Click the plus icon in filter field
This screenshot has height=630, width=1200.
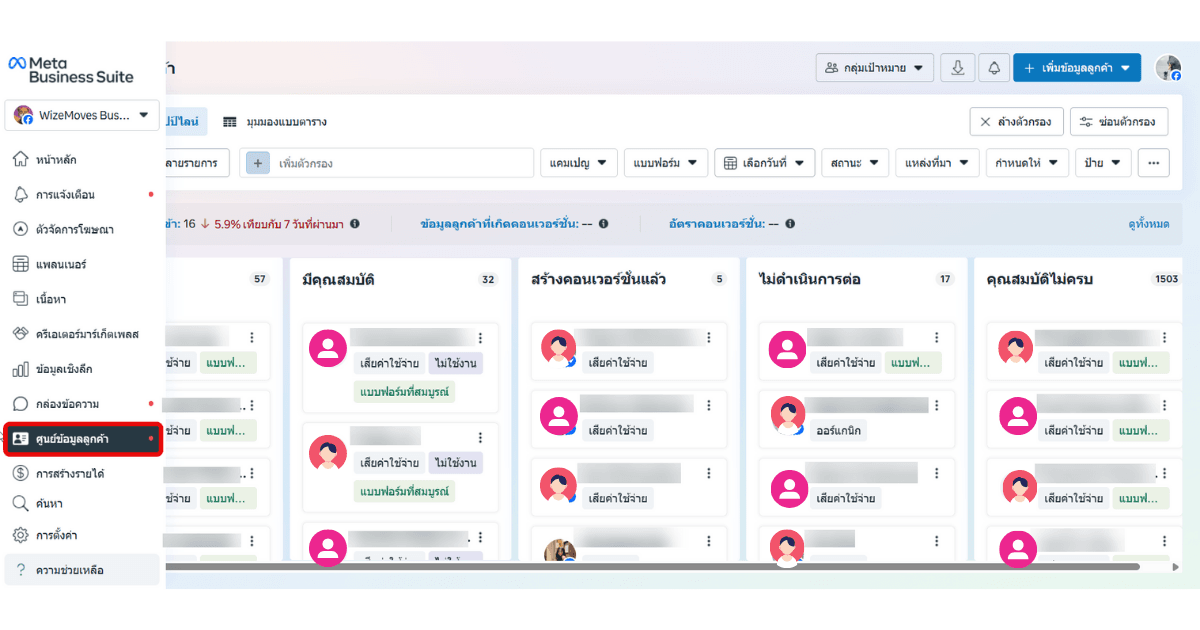pyautogui.click(x=258, y=163)
